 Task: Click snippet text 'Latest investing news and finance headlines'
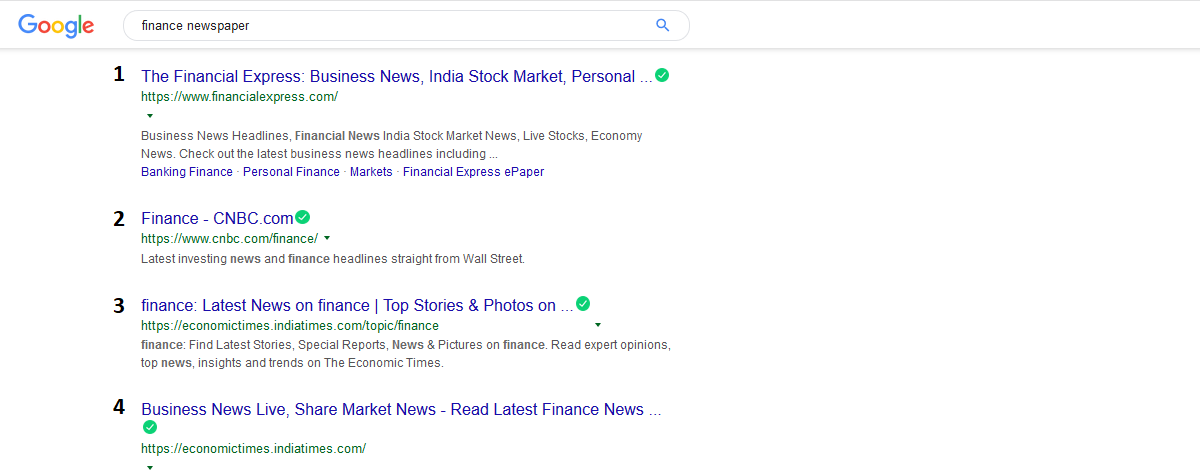tap(333, 259)
